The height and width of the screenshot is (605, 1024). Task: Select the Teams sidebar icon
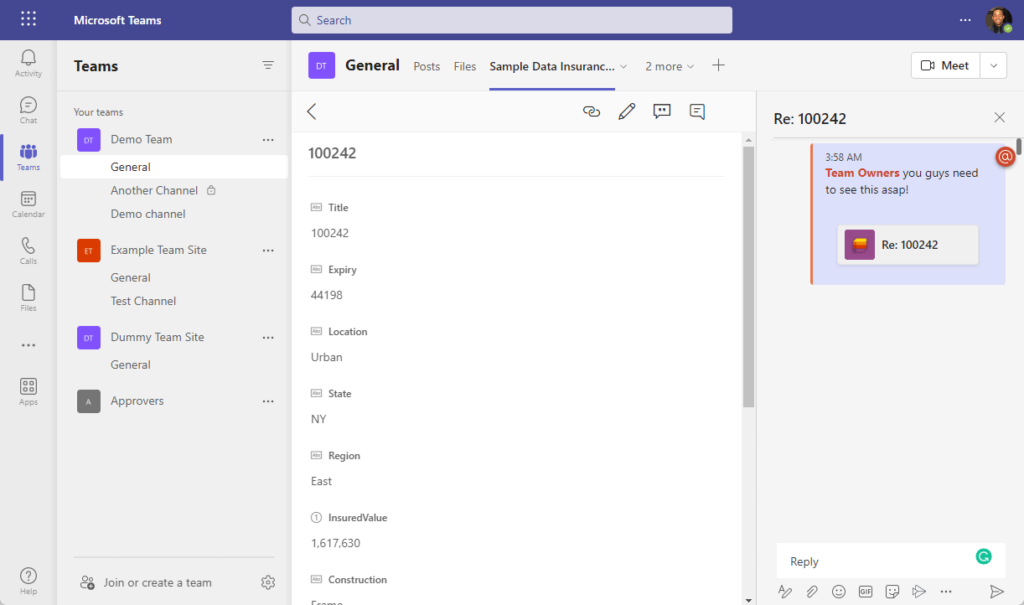[x=28, y=157]
